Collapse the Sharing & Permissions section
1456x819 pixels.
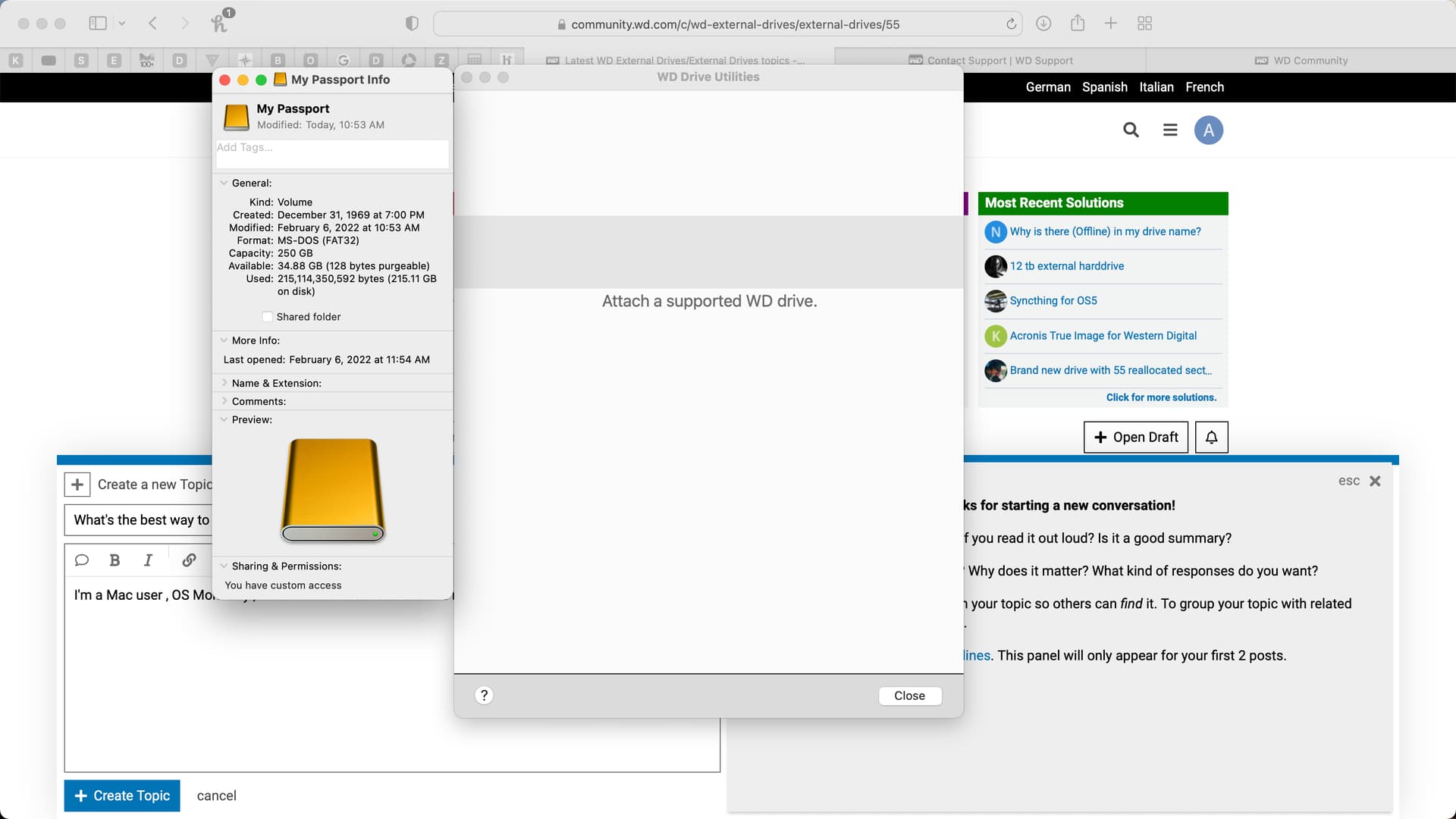pyautogui.click(x=224, y=566)
